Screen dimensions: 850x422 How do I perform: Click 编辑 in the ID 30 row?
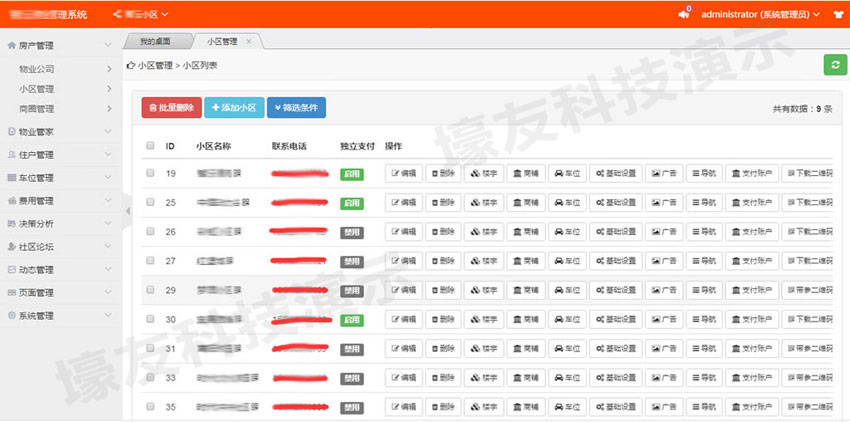pyautogui.click(x=404, y=319)
